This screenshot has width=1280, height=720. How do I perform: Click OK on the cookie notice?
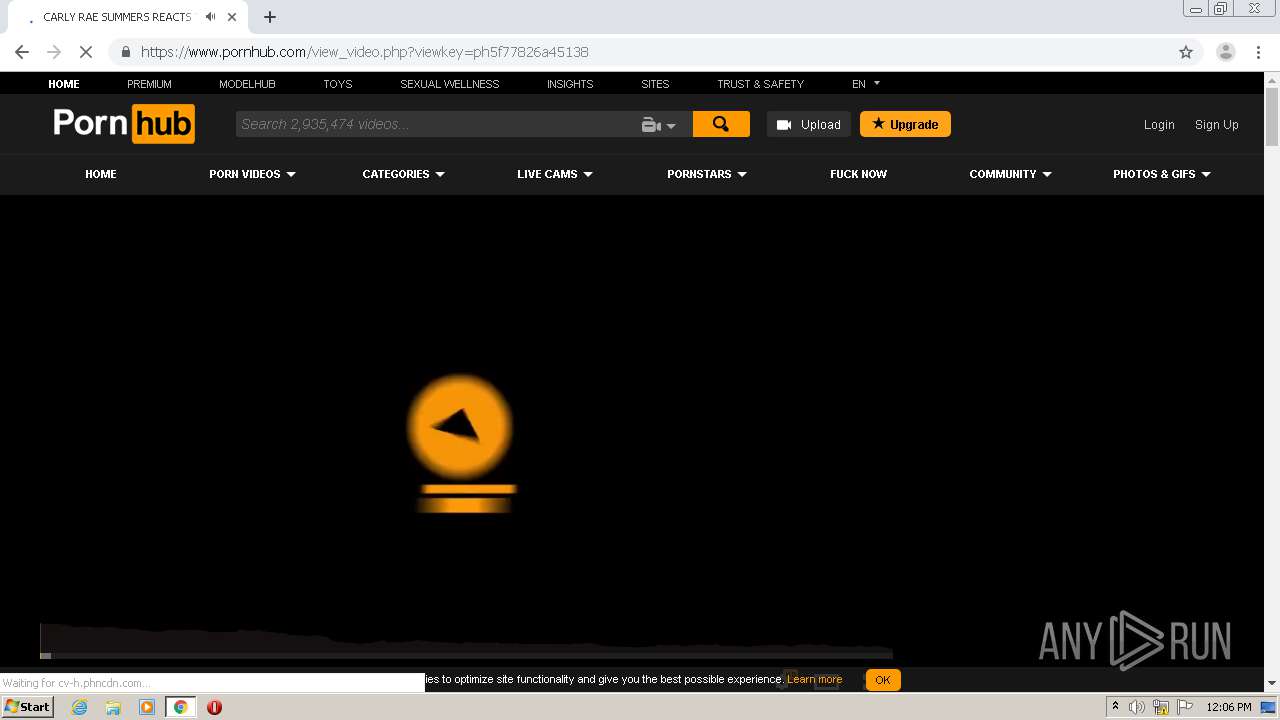coord(882,680)
